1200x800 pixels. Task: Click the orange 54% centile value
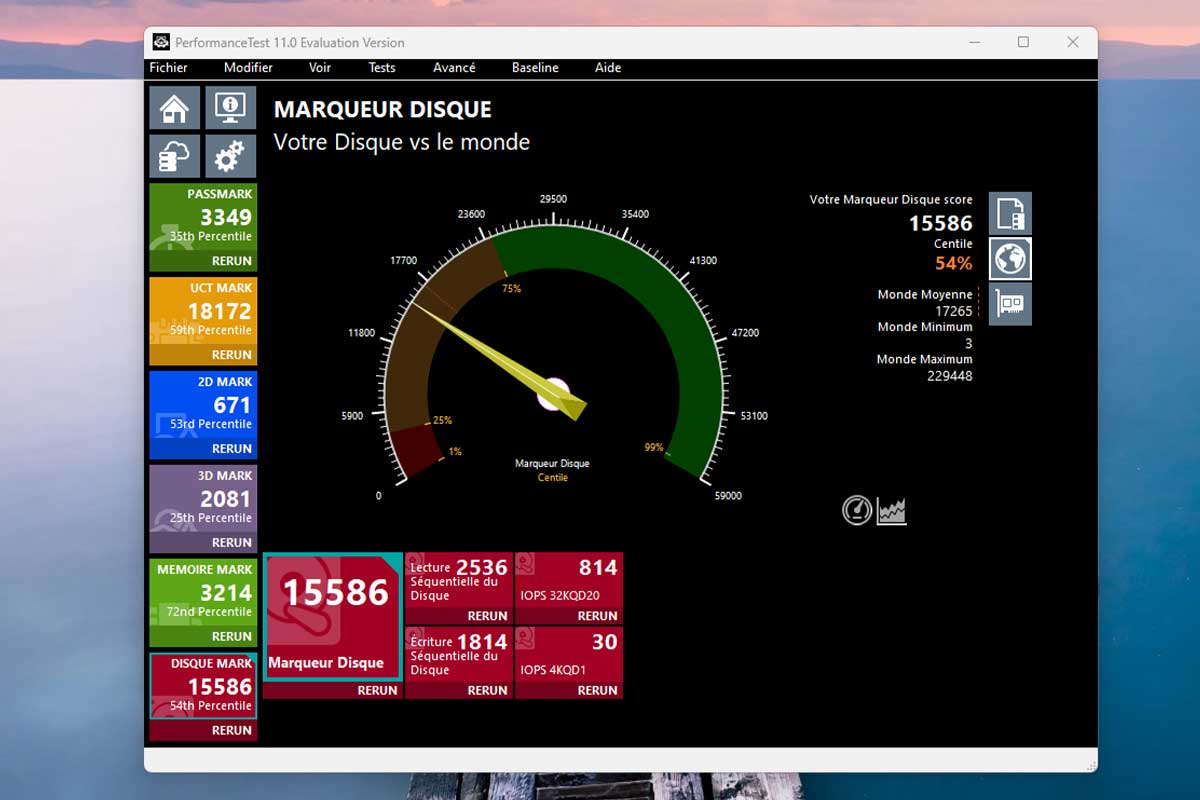(954, 263)
